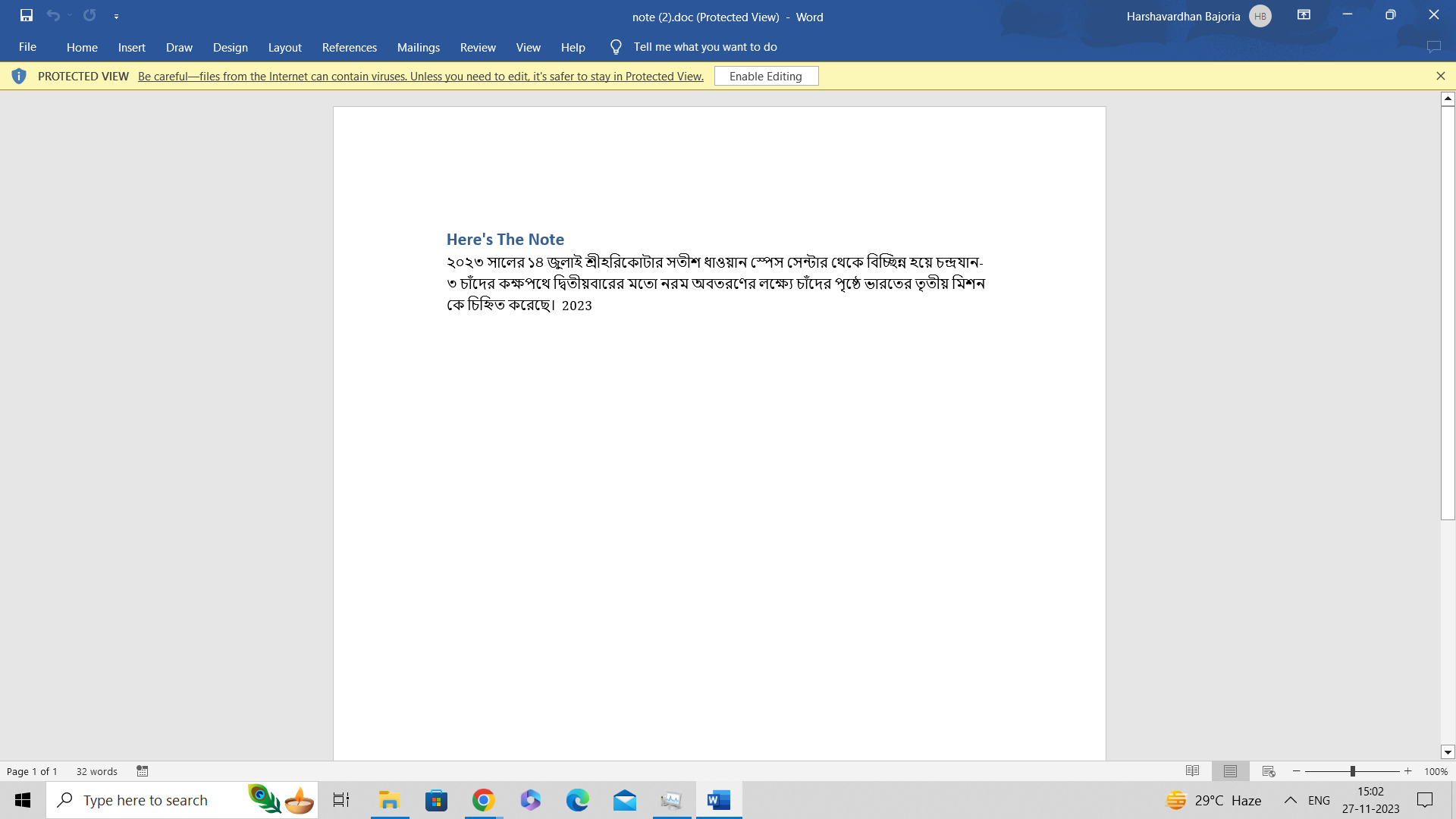Open the Comments pane icon
Screen dimensions: 1456x819
(1433, 47)
